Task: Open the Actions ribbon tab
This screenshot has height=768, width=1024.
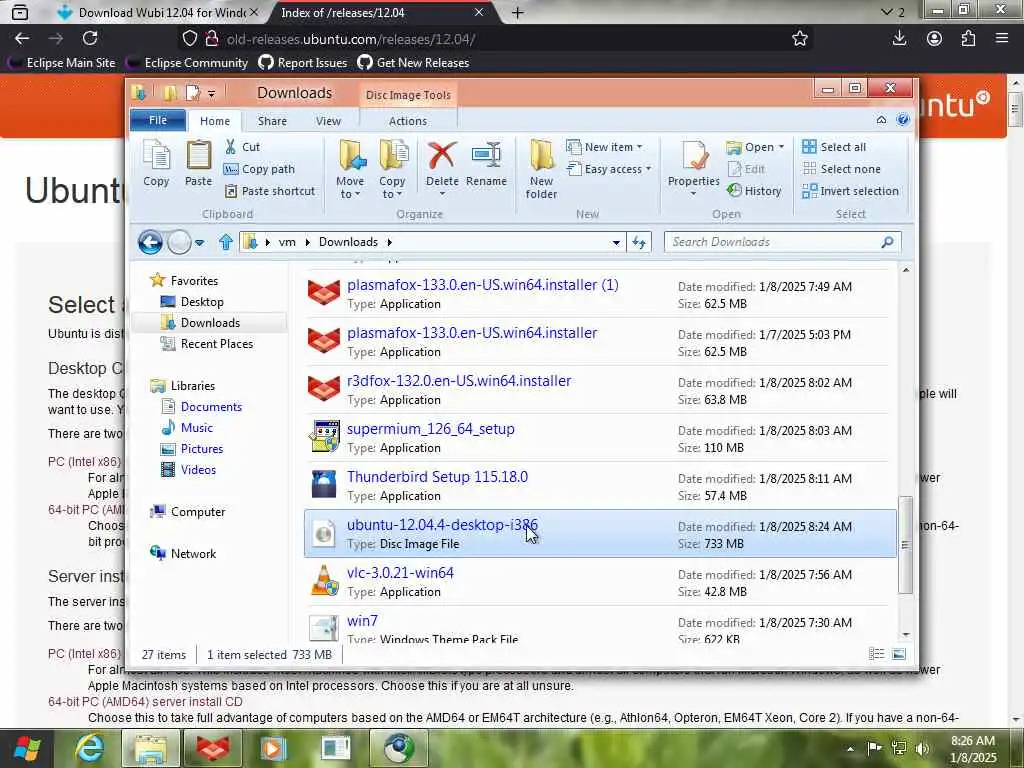Action: (x=408, y=121)
